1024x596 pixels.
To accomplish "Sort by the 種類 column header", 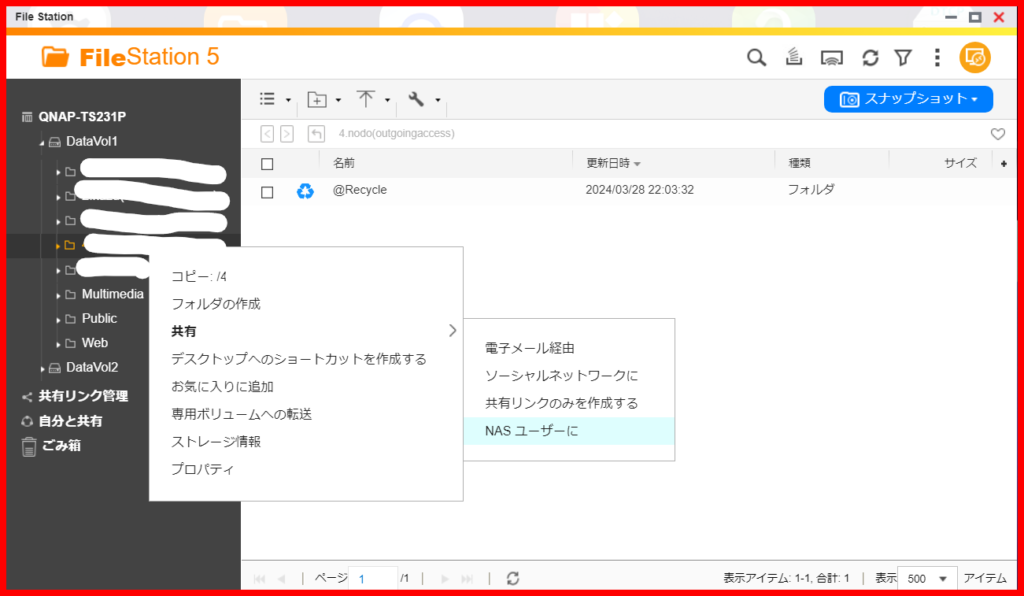I will pyautogui.click(x=799, y=163).
